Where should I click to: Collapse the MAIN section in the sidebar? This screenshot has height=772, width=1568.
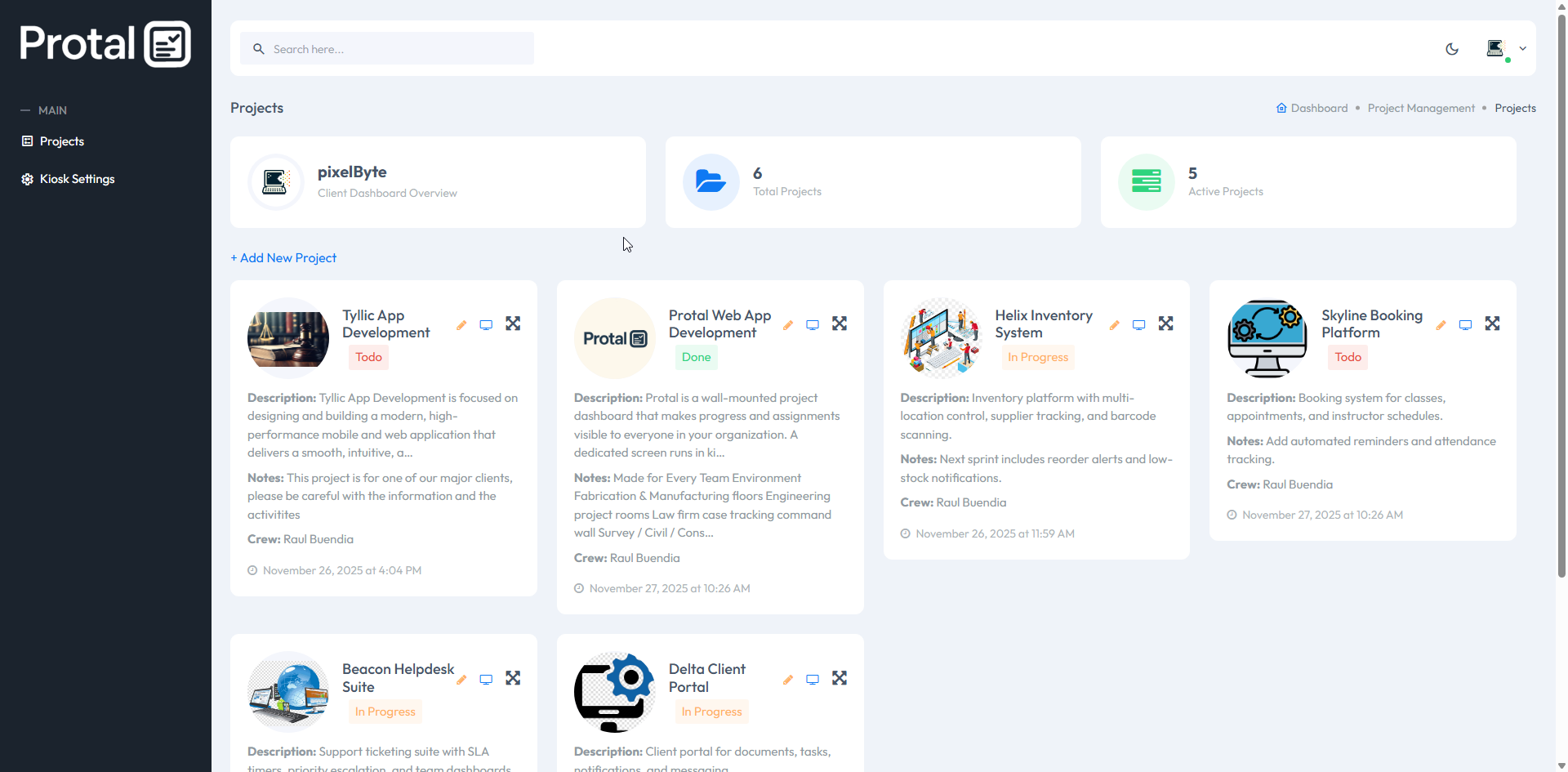pos(24,109)
